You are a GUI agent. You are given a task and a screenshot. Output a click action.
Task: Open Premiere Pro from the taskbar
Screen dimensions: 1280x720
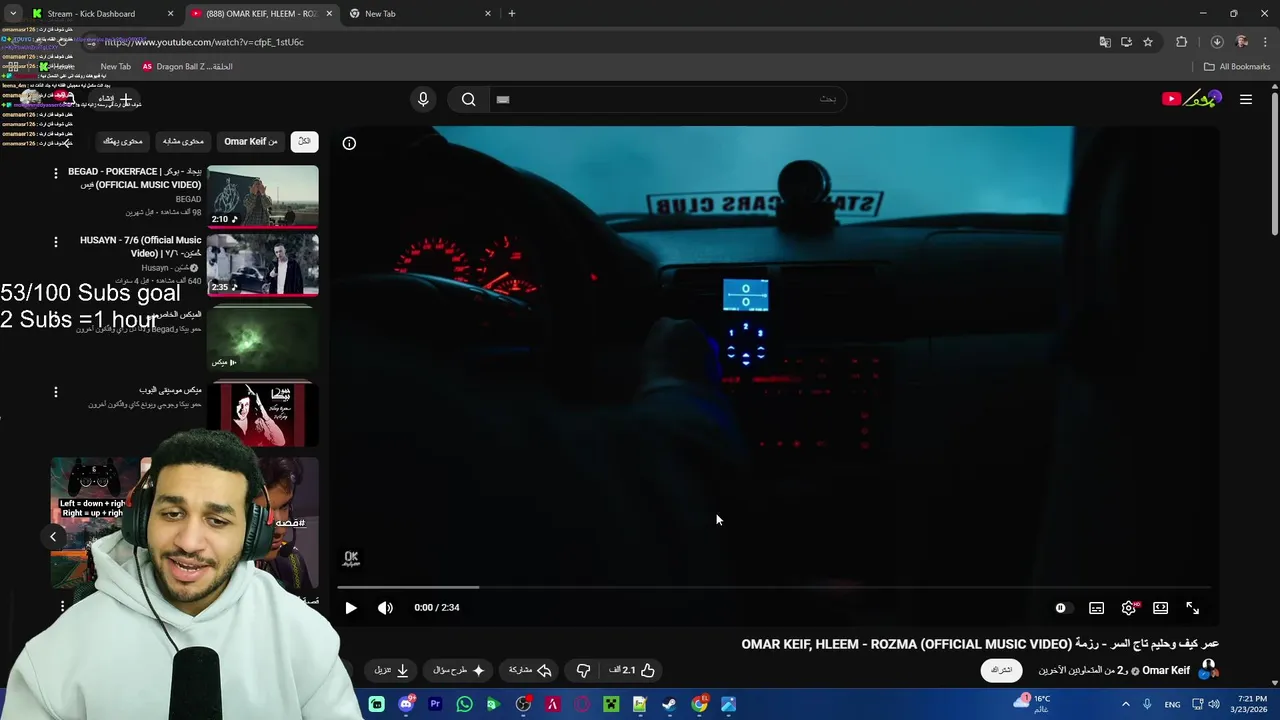(435, 705)
